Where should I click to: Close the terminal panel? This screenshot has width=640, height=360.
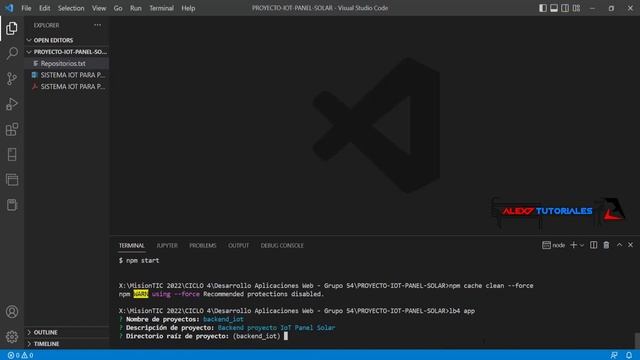pyautogui.click(x=631, y=245)
